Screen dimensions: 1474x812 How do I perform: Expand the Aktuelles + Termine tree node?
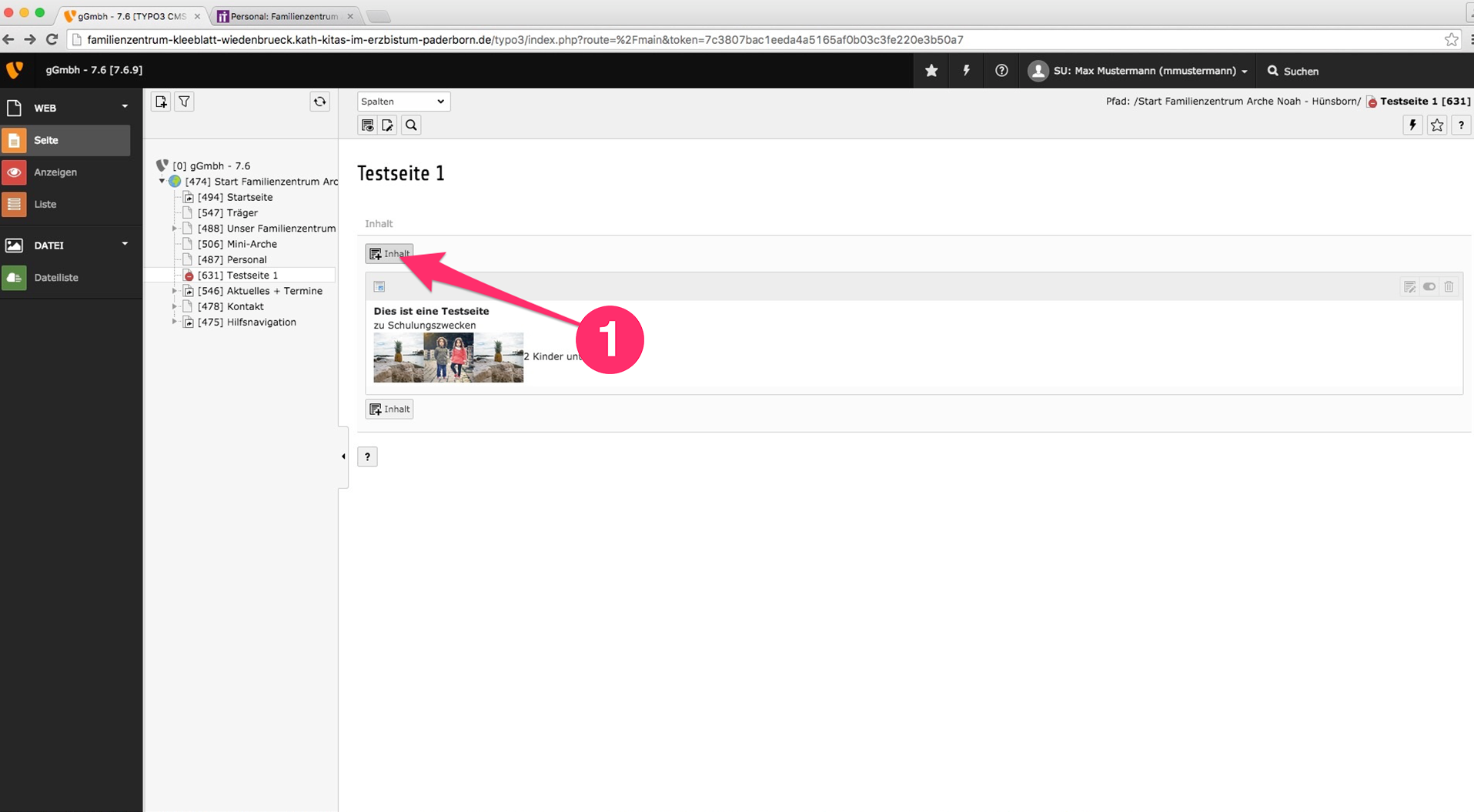[175, 291]
